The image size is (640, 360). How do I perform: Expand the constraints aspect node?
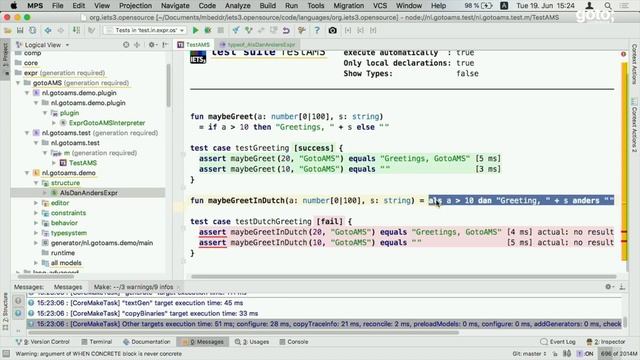click(x=36, y=213)
